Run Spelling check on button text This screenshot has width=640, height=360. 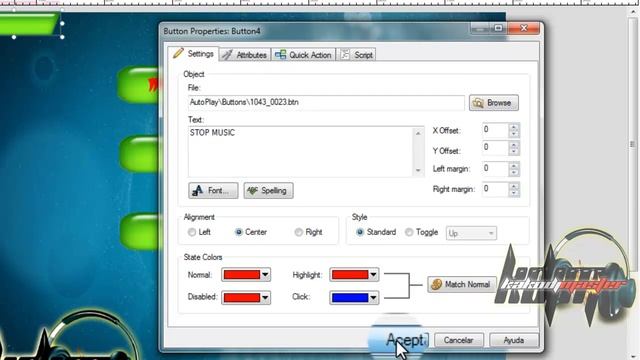click(268, 191)
